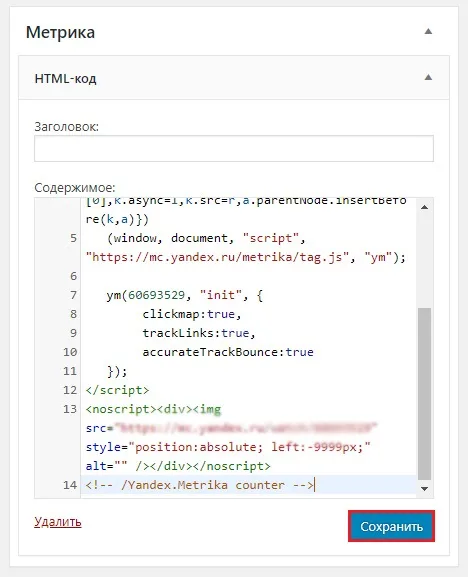Click the closing </script> tag line

point(117,390)
